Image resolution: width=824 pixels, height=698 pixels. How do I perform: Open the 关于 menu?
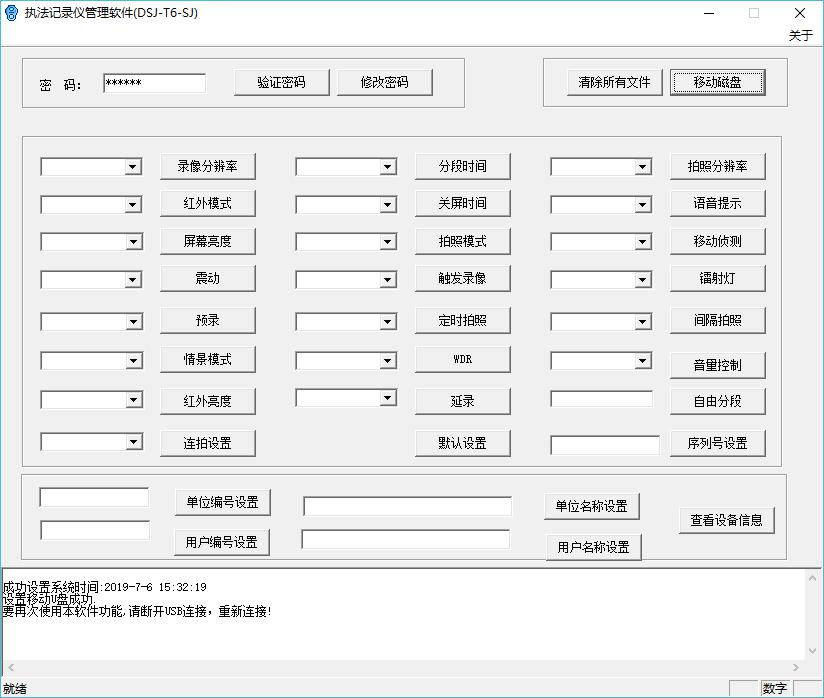pyautogui.click(x=800, y=35)
